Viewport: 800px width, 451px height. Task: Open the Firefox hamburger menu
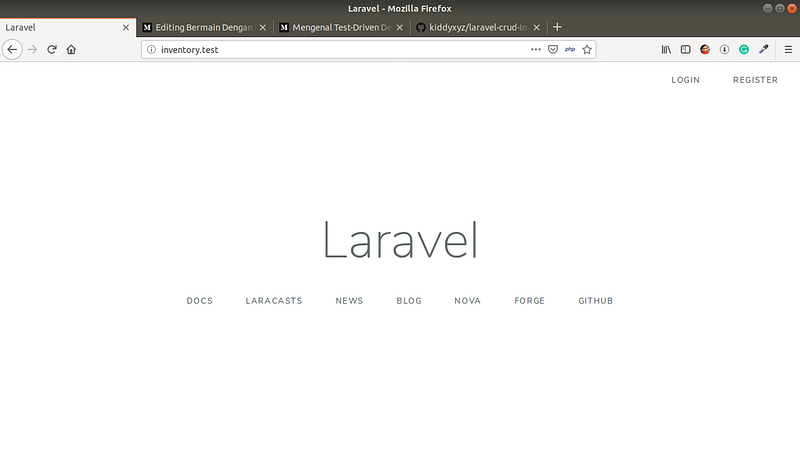(x=788, y=49)
